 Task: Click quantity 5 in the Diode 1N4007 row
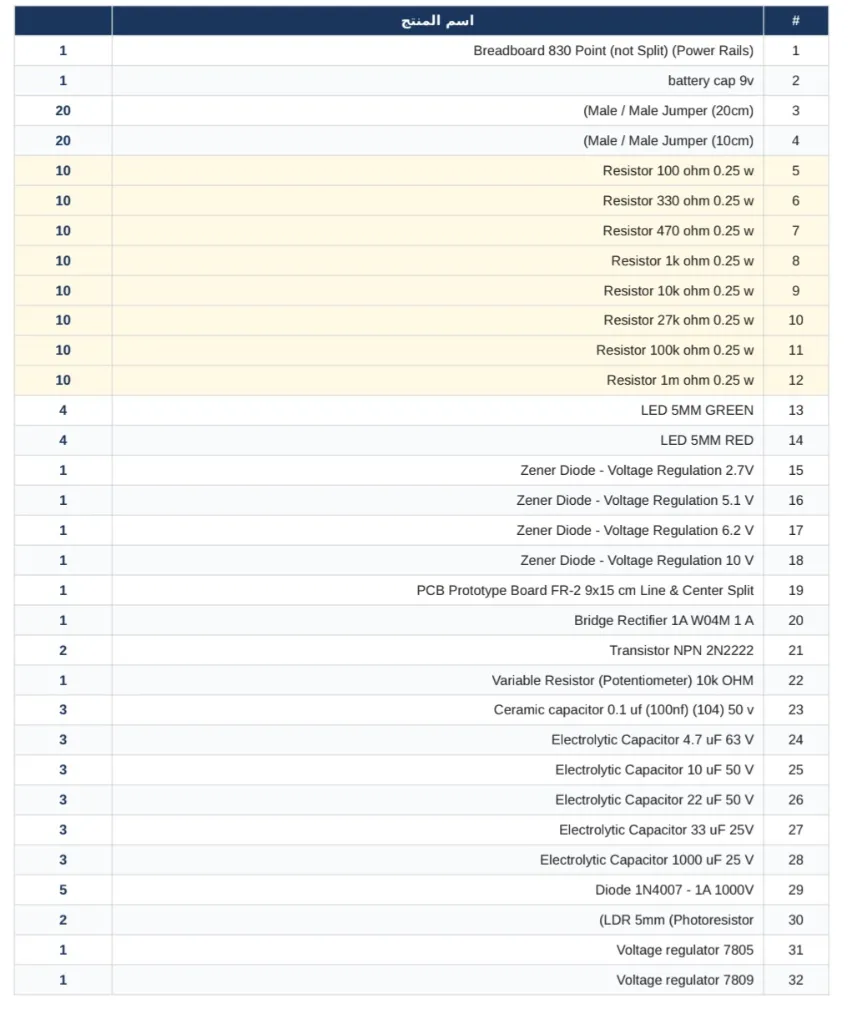pos(63,891)
